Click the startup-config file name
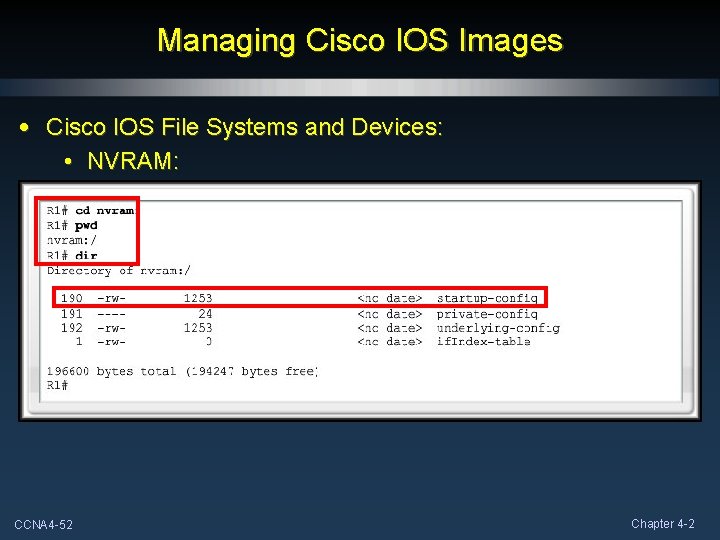The height and width of the screenshot is (540, 720). pos(487,298)
